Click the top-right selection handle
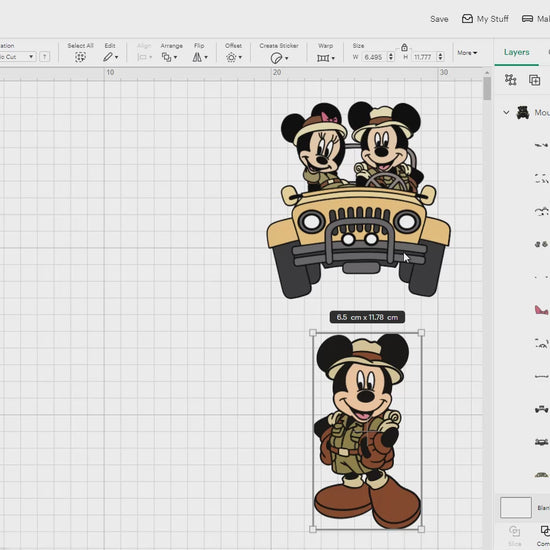550x550 pixels. pyautogui.click(x=421, y=333)
